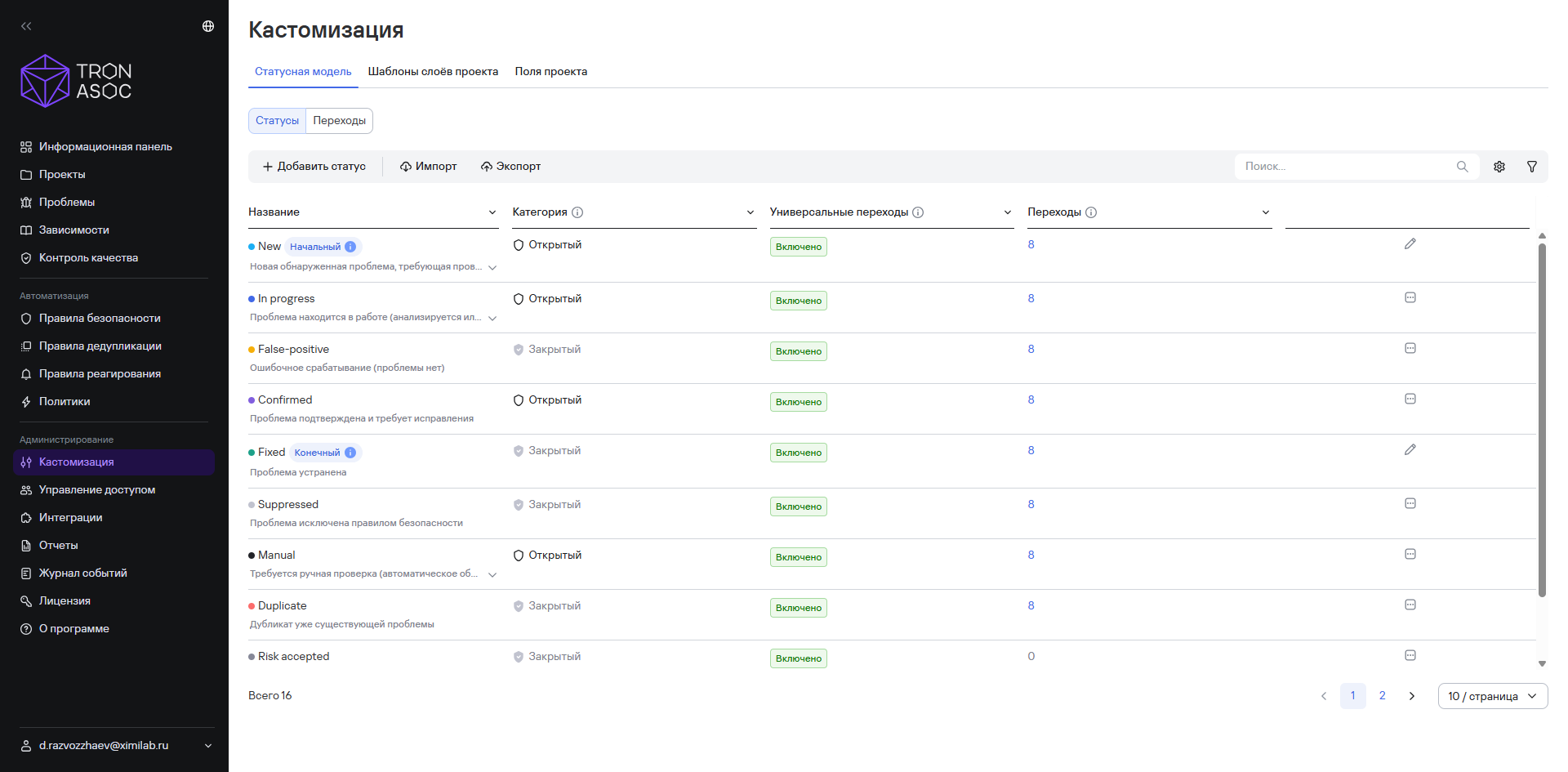
Task: Select Статусная модель tab
Action: [303, 72]
